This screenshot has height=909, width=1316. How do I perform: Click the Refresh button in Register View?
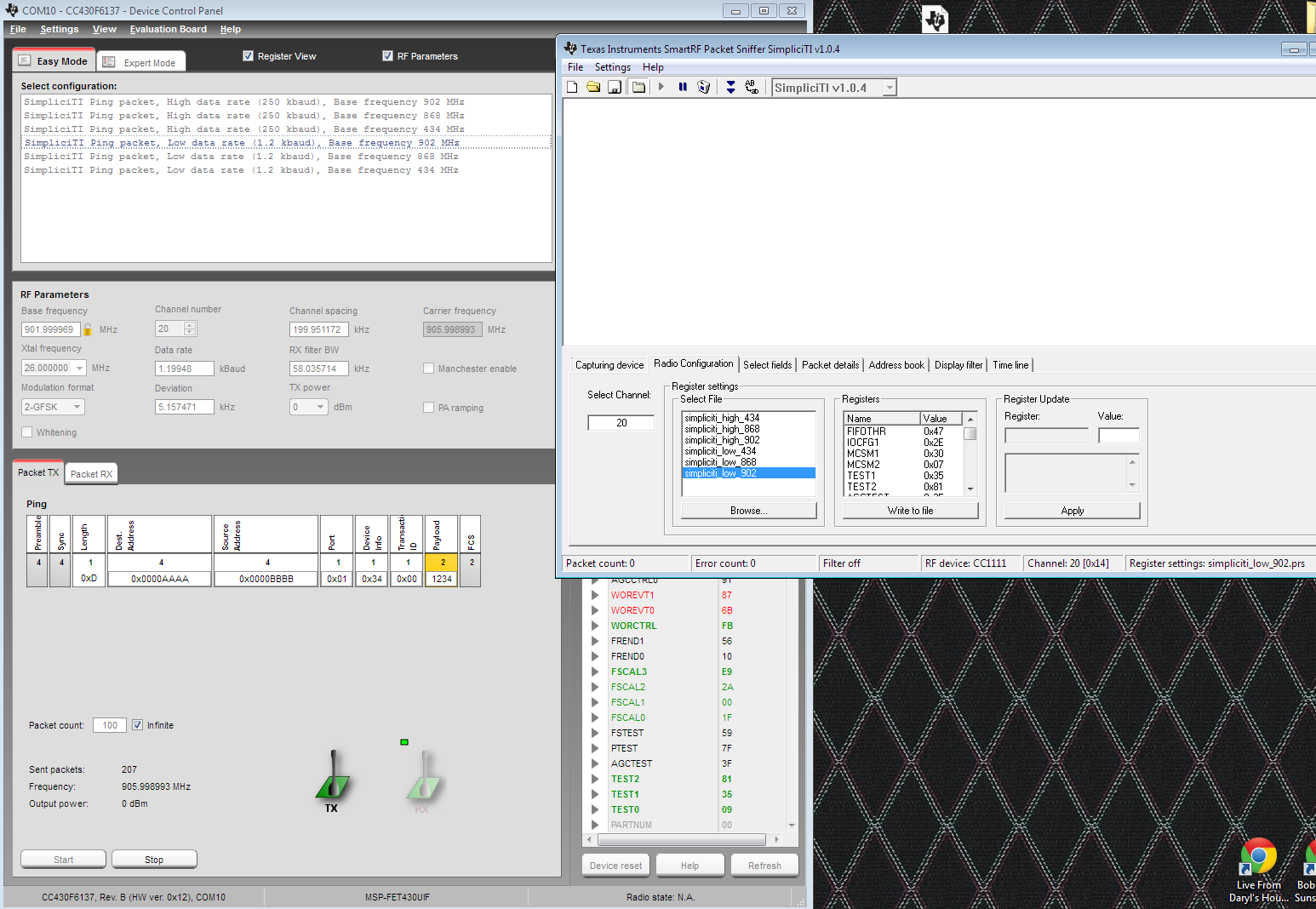click(764, 866)
